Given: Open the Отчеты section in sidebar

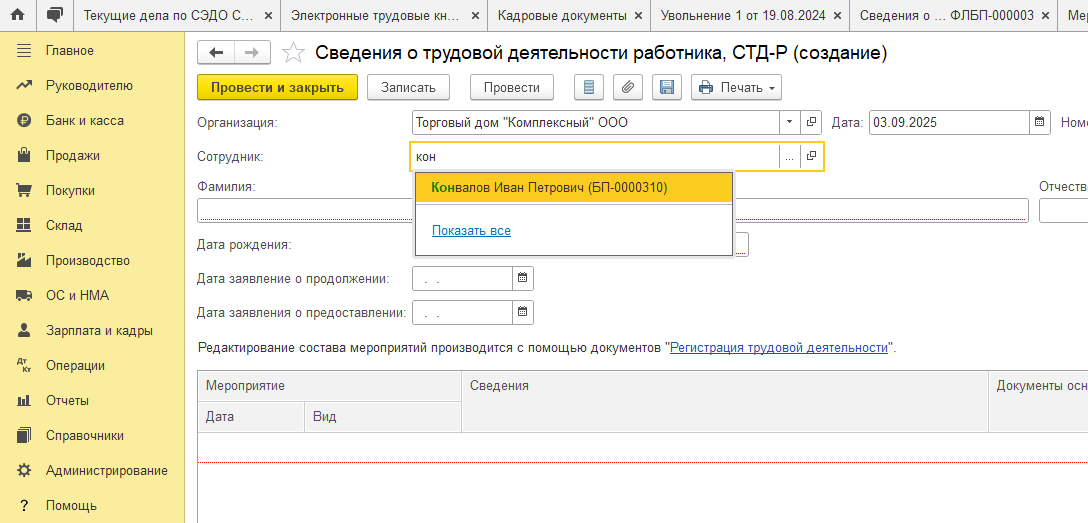Looking at the screenshot, I should coord(67,400).
